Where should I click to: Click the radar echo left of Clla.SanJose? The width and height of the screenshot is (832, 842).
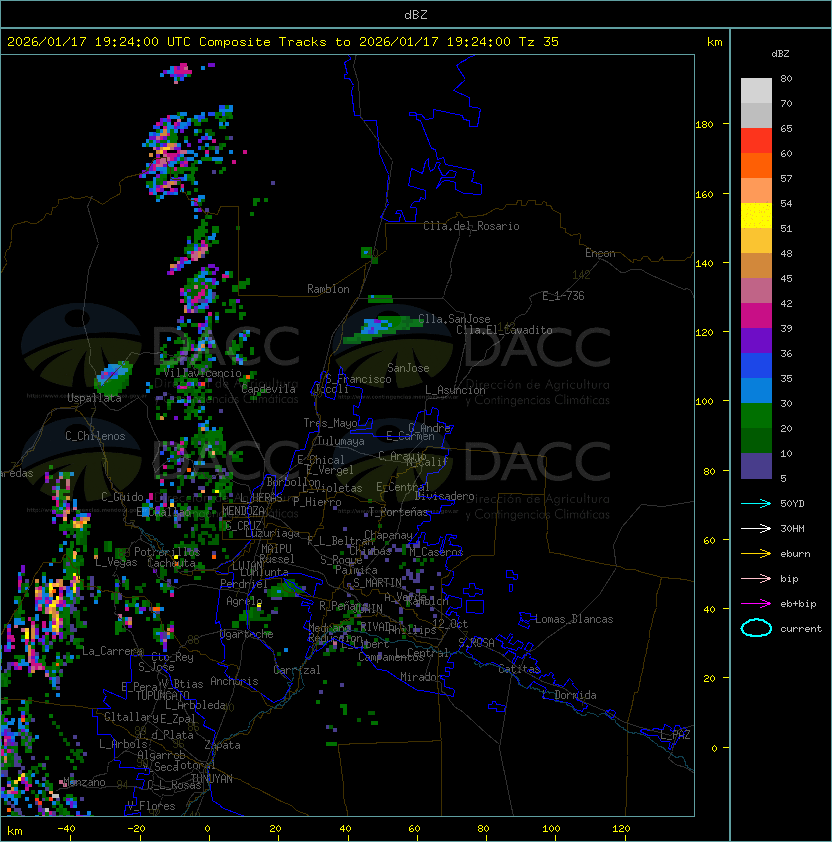pyautogui.click(x=383, y=328)
